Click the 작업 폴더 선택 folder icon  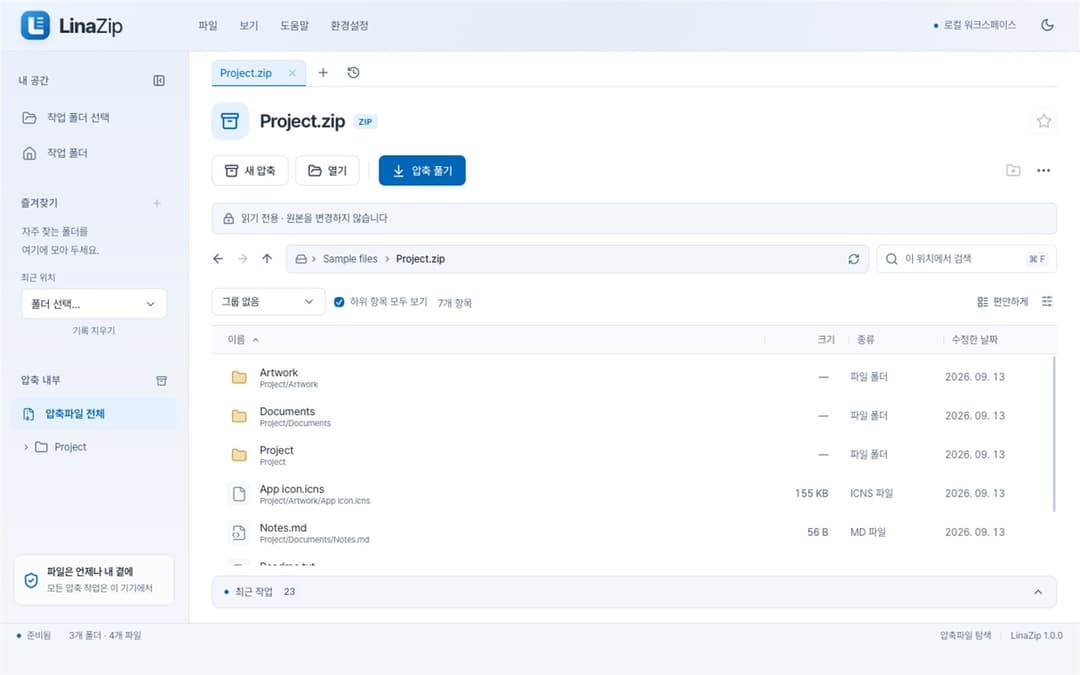point(29,118)
